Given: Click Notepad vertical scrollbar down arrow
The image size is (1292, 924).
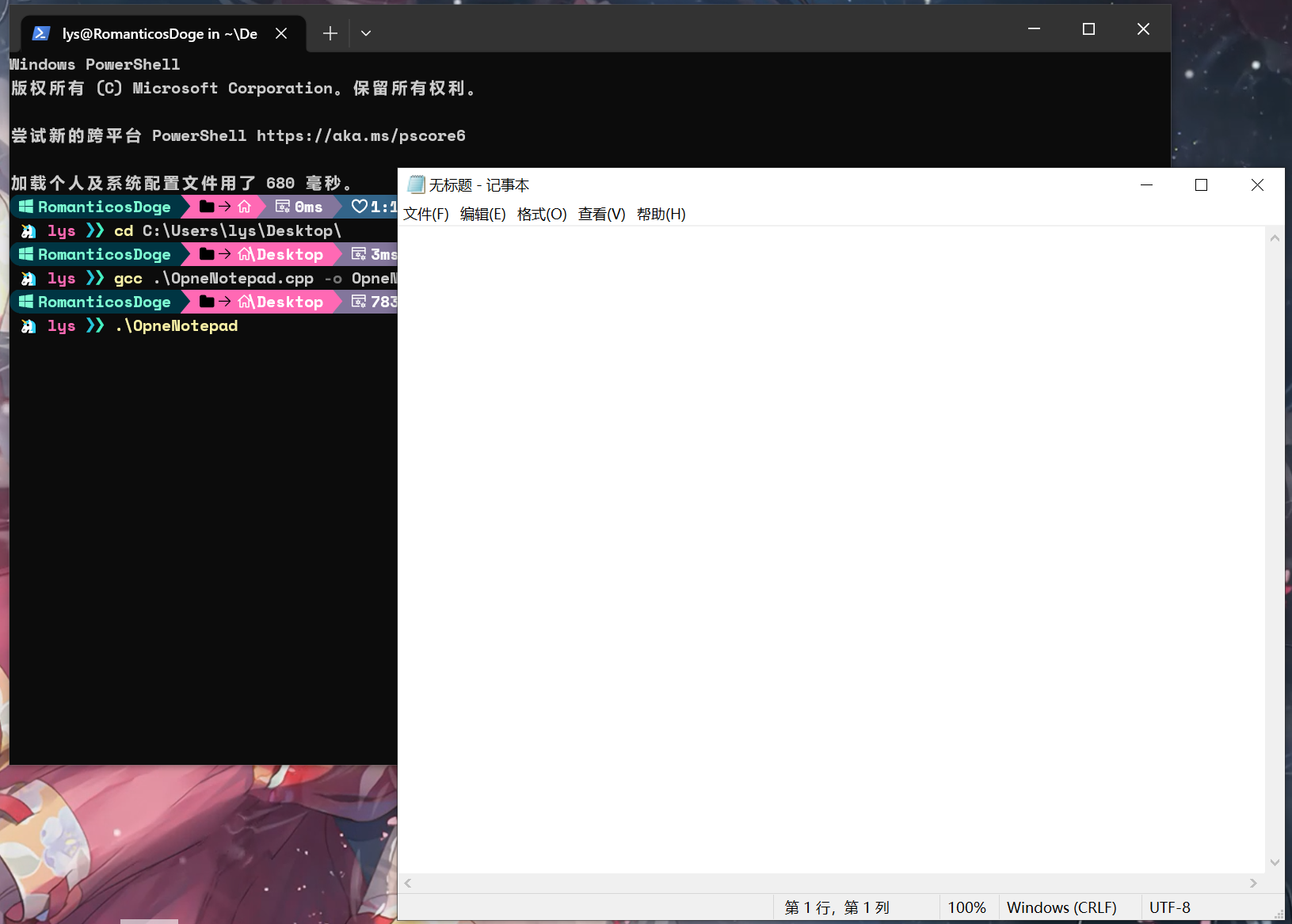Looking at the screenshot, I should pos(1275,863).
